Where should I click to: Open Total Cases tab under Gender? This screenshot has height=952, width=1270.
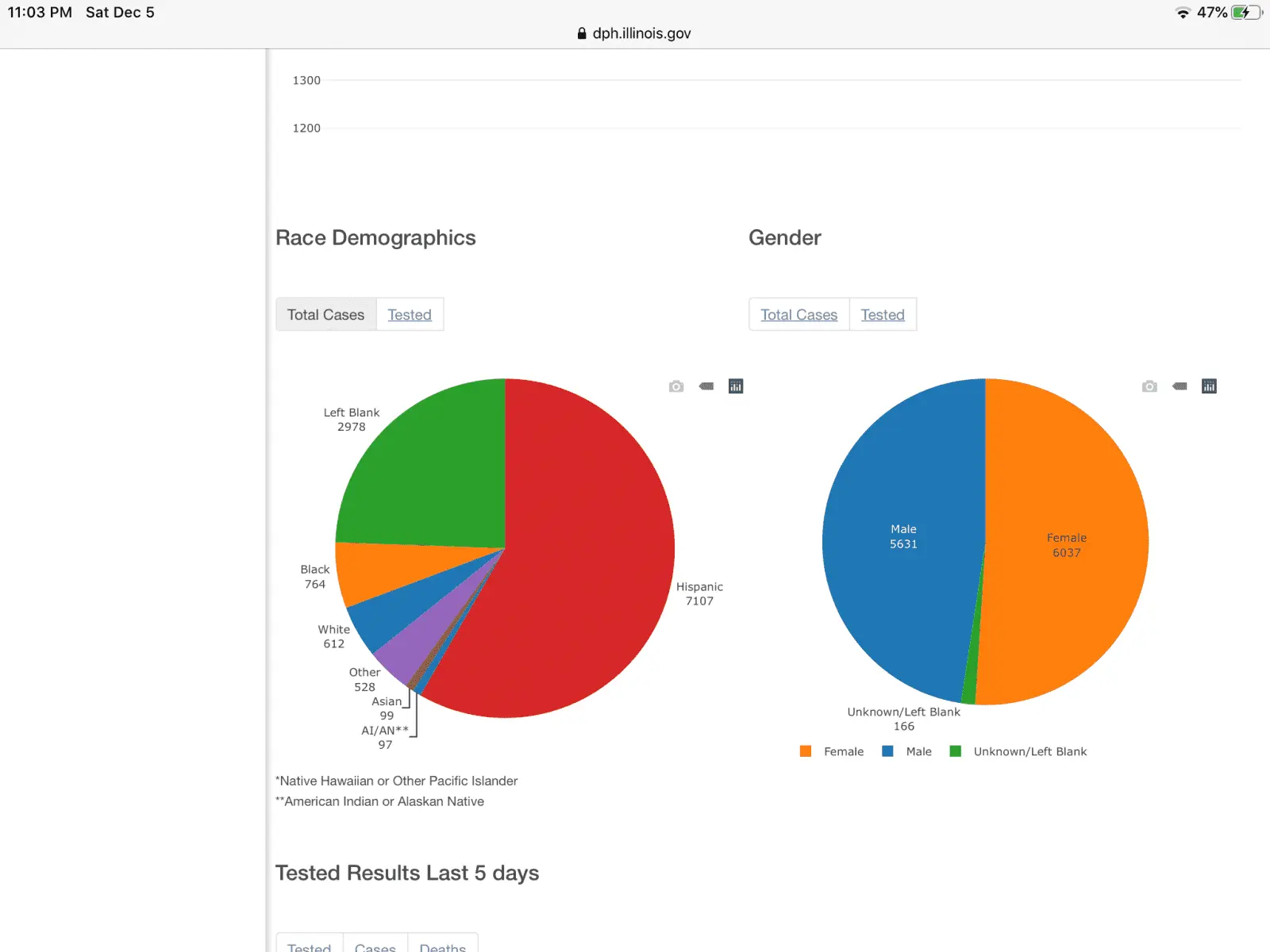click(x=799, y=315)
